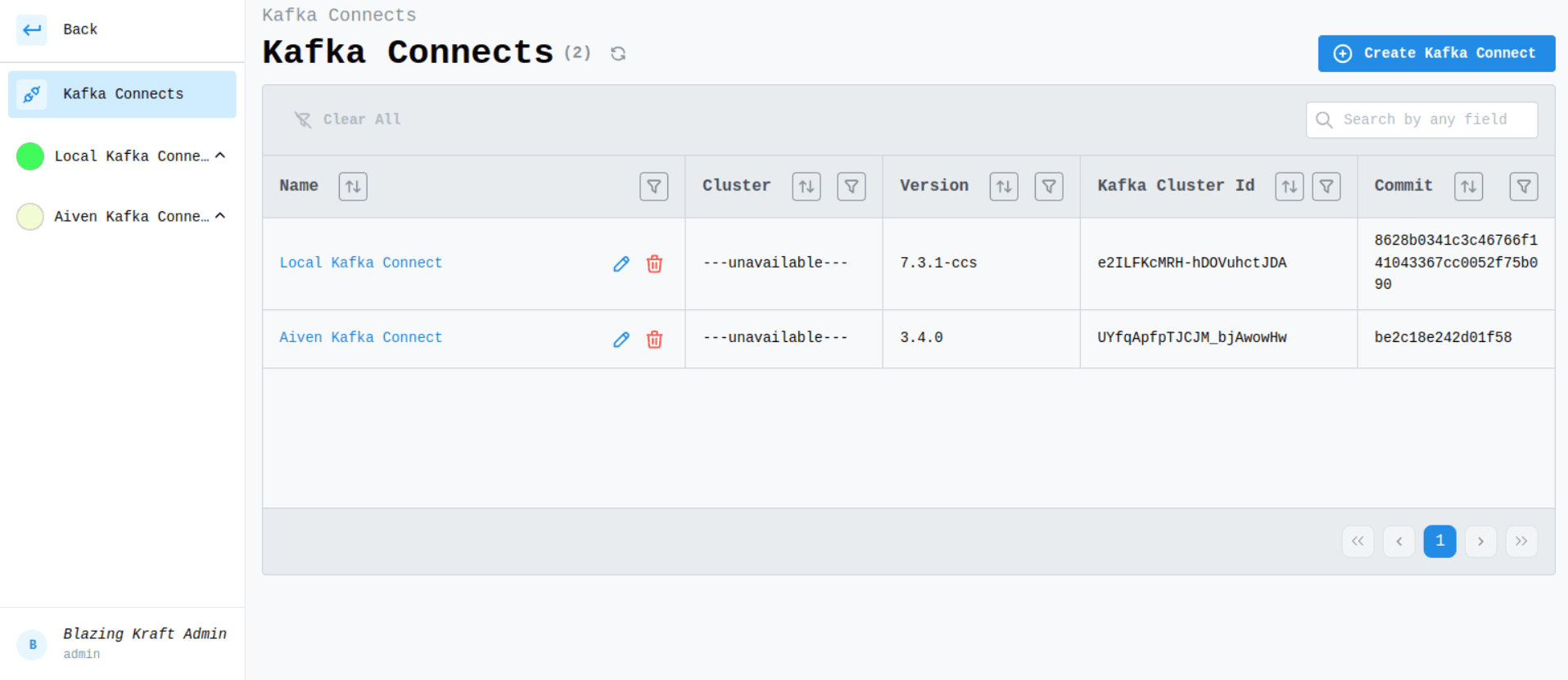This screenshot has height=680, width=1568.
Task: Click cluster id e2ILFKcMRH-hDOVuhctJDA
Action: tap(1192, 263)
